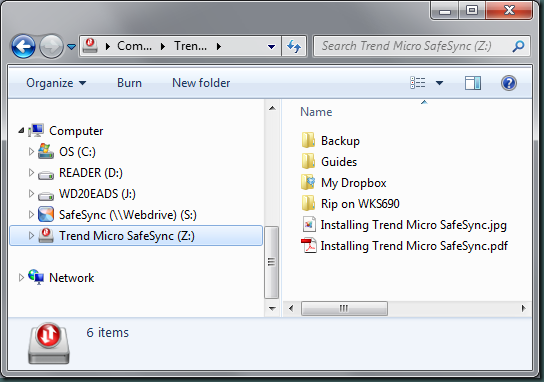The image size is (544, 382).
Task: Select the Guides folder
Action: coord(339,162)
